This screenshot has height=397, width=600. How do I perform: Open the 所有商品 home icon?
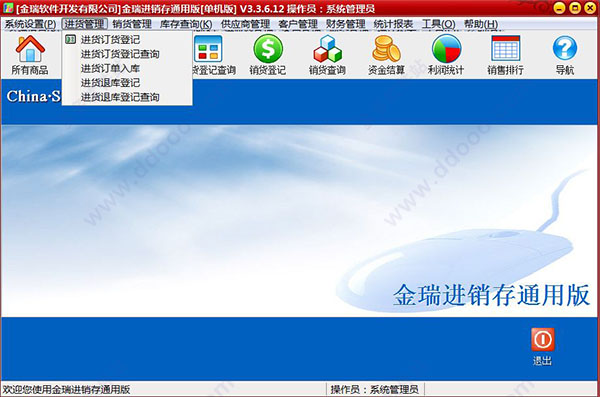coord(30,55)
